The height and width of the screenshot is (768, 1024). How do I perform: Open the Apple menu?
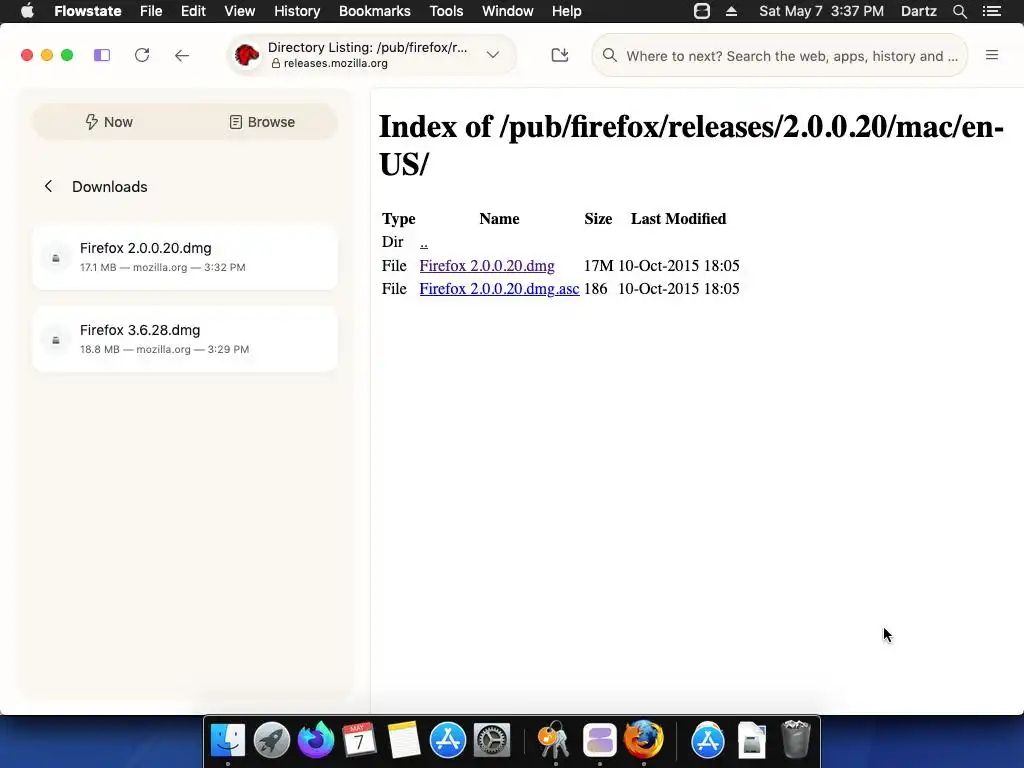[x=27, y=11]
